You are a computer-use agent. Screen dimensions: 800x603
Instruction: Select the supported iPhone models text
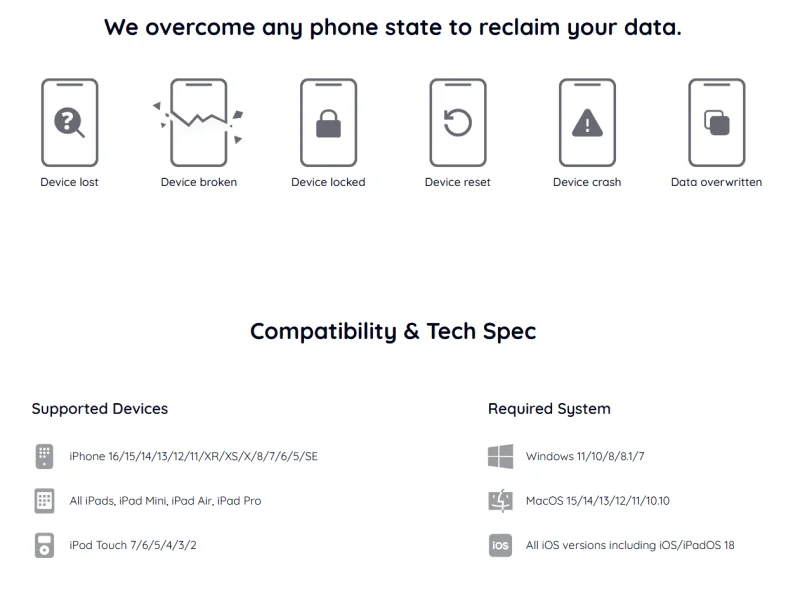[193, 456]
